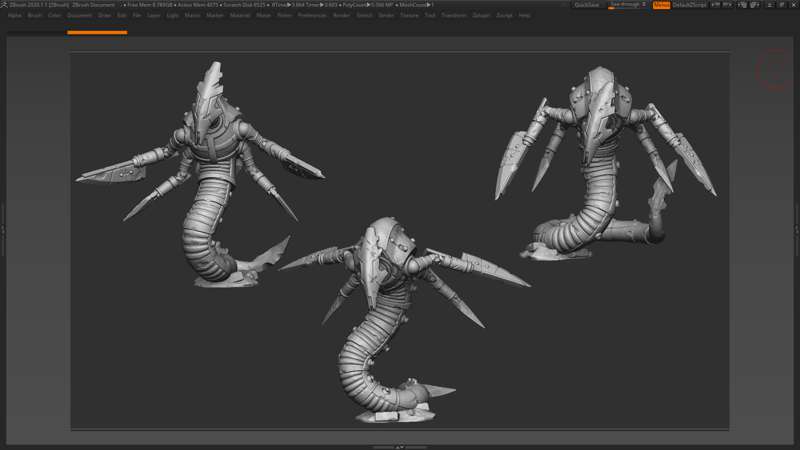Click the UI configuration icon
Screen dimensions: 800x450
[755, 5]
